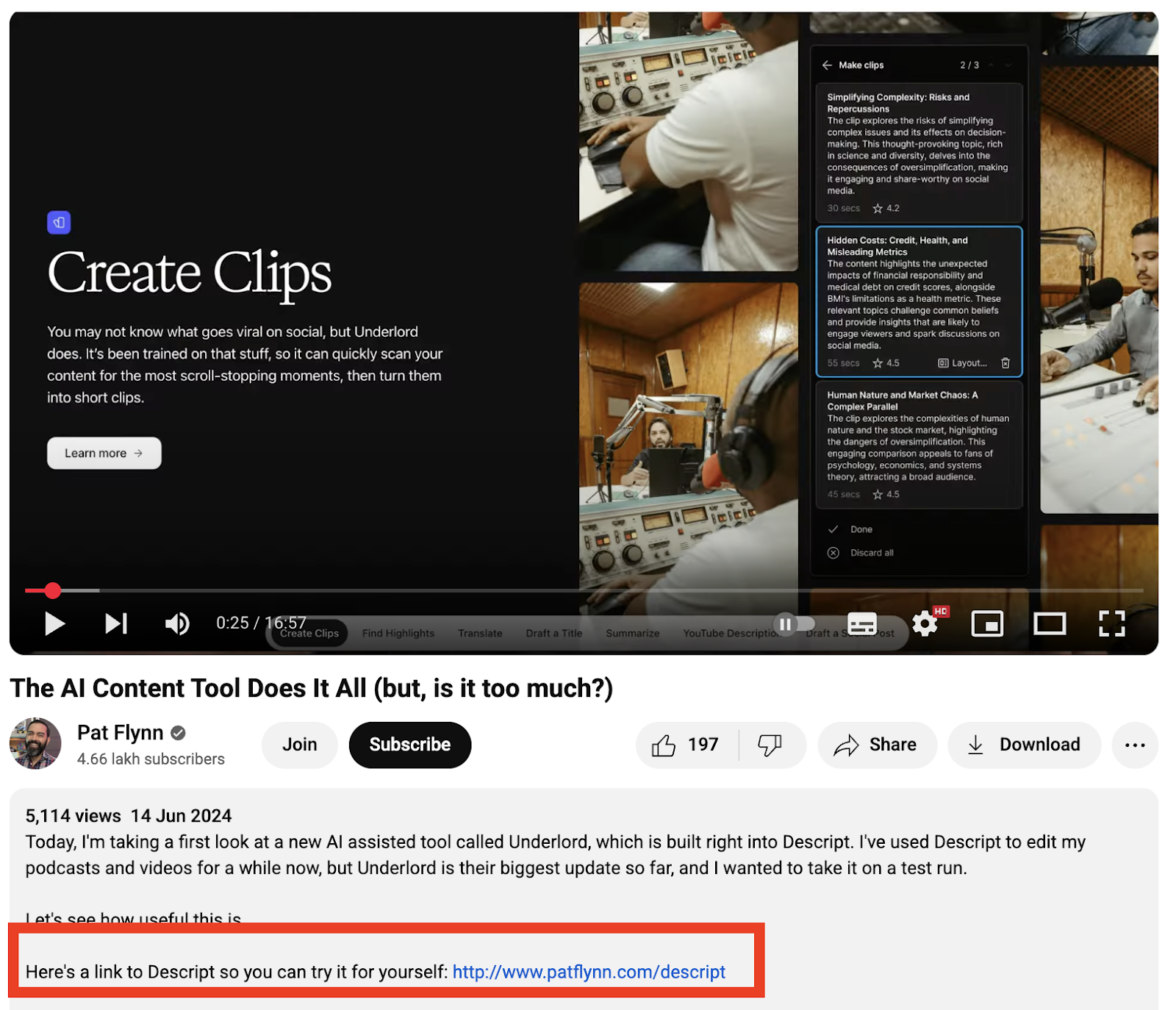Click the 'Create Clips' heading in video
The width and height of the screenshot is (1176, 1010).
pyautogui.click(x=189, y=273)
